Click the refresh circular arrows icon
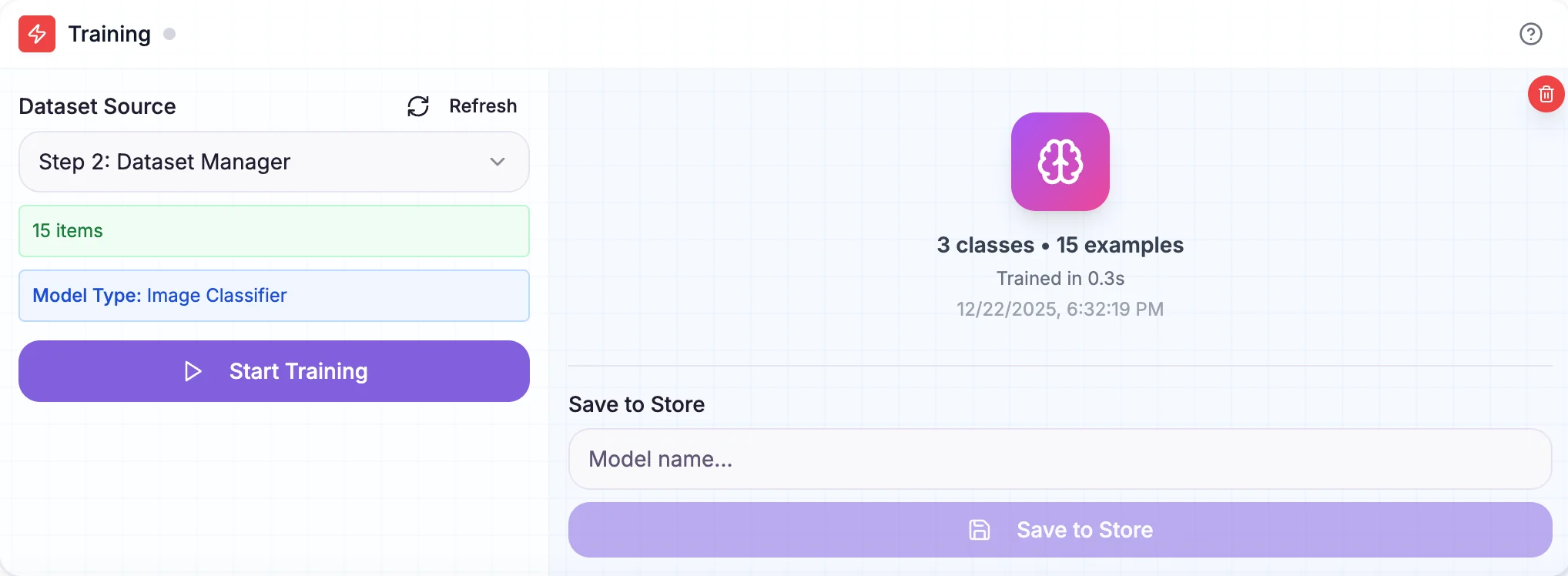The width and height of the screenshot is (1568, 576). (417, 106)
